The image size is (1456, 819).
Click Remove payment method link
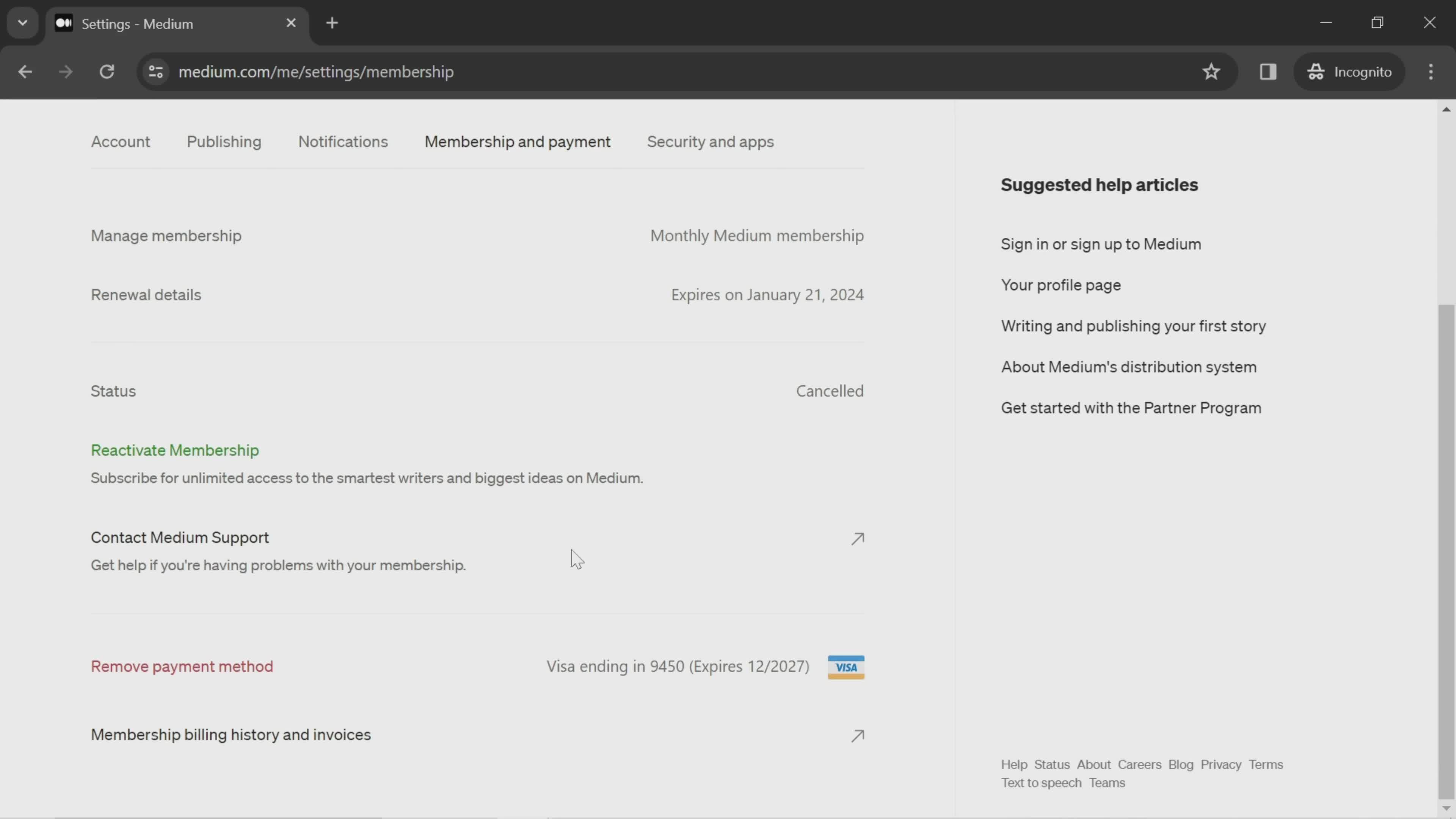click(x=182, y=666)
